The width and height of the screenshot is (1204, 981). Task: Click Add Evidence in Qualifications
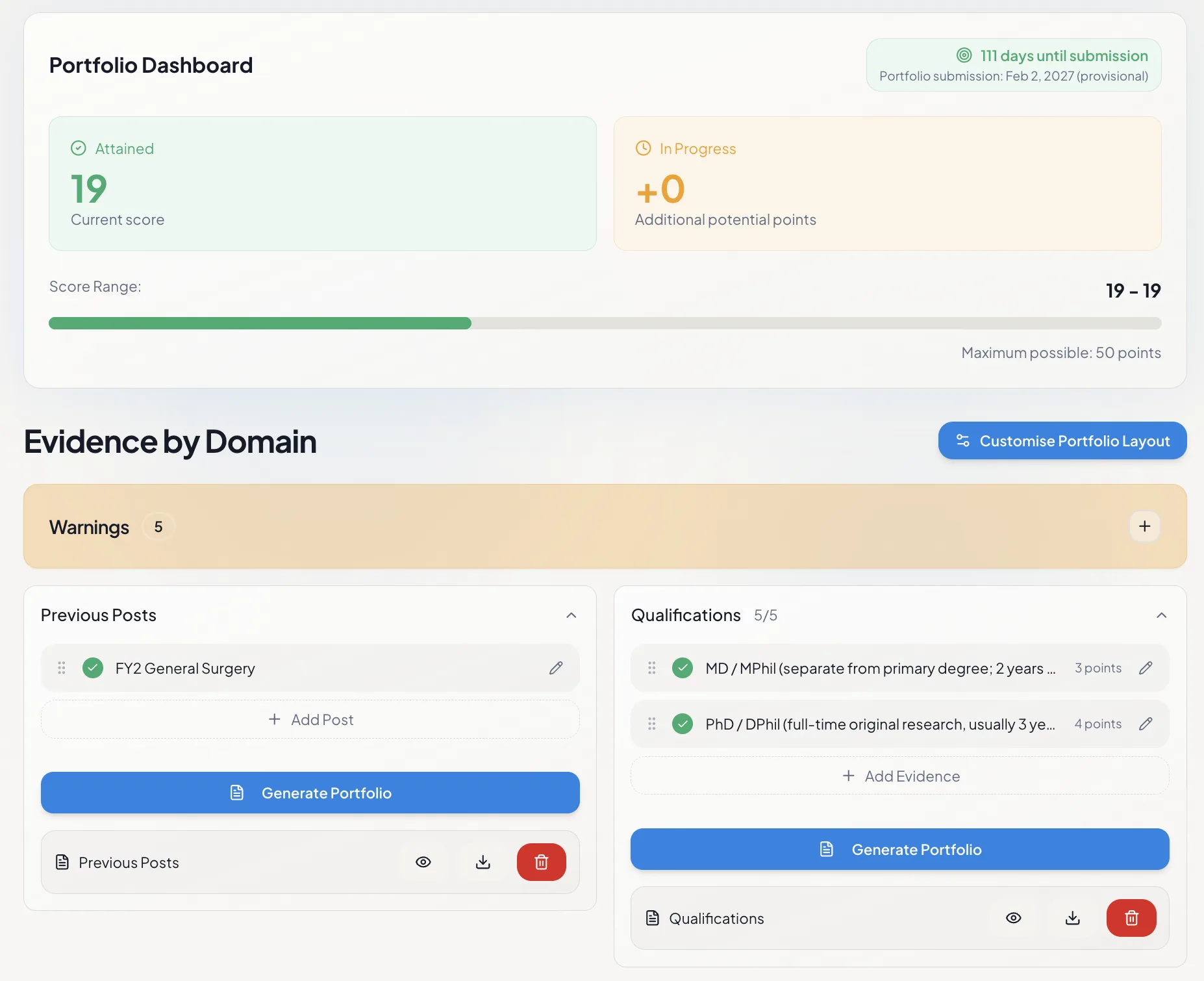click(900, 776)
